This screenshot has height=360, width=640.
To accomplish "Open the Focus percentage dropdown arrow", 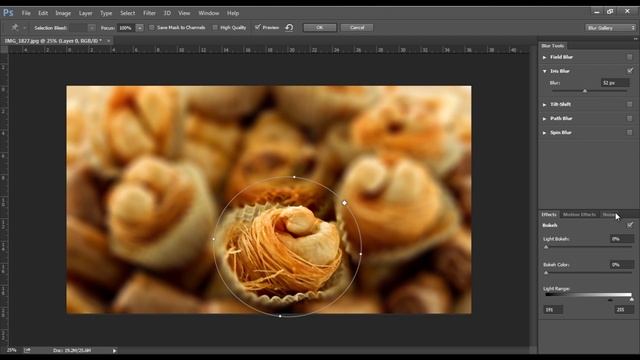I will pos(140,28).
